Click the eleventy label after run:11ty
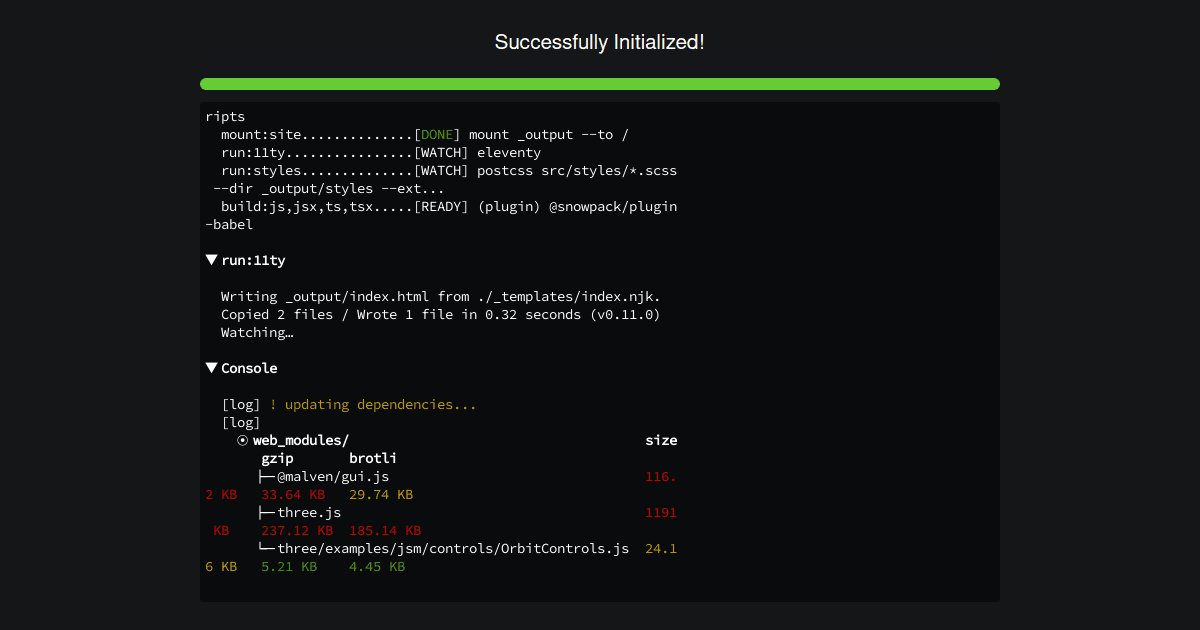1200x630 pixels. [x=510, y=152]
